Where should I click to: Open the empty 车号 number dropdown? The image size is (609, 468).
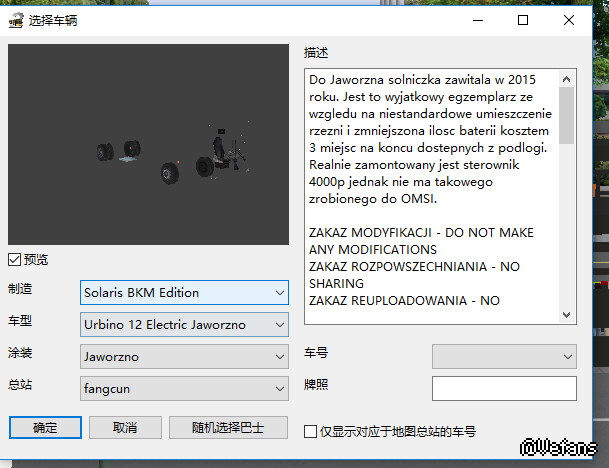(504, 357)
